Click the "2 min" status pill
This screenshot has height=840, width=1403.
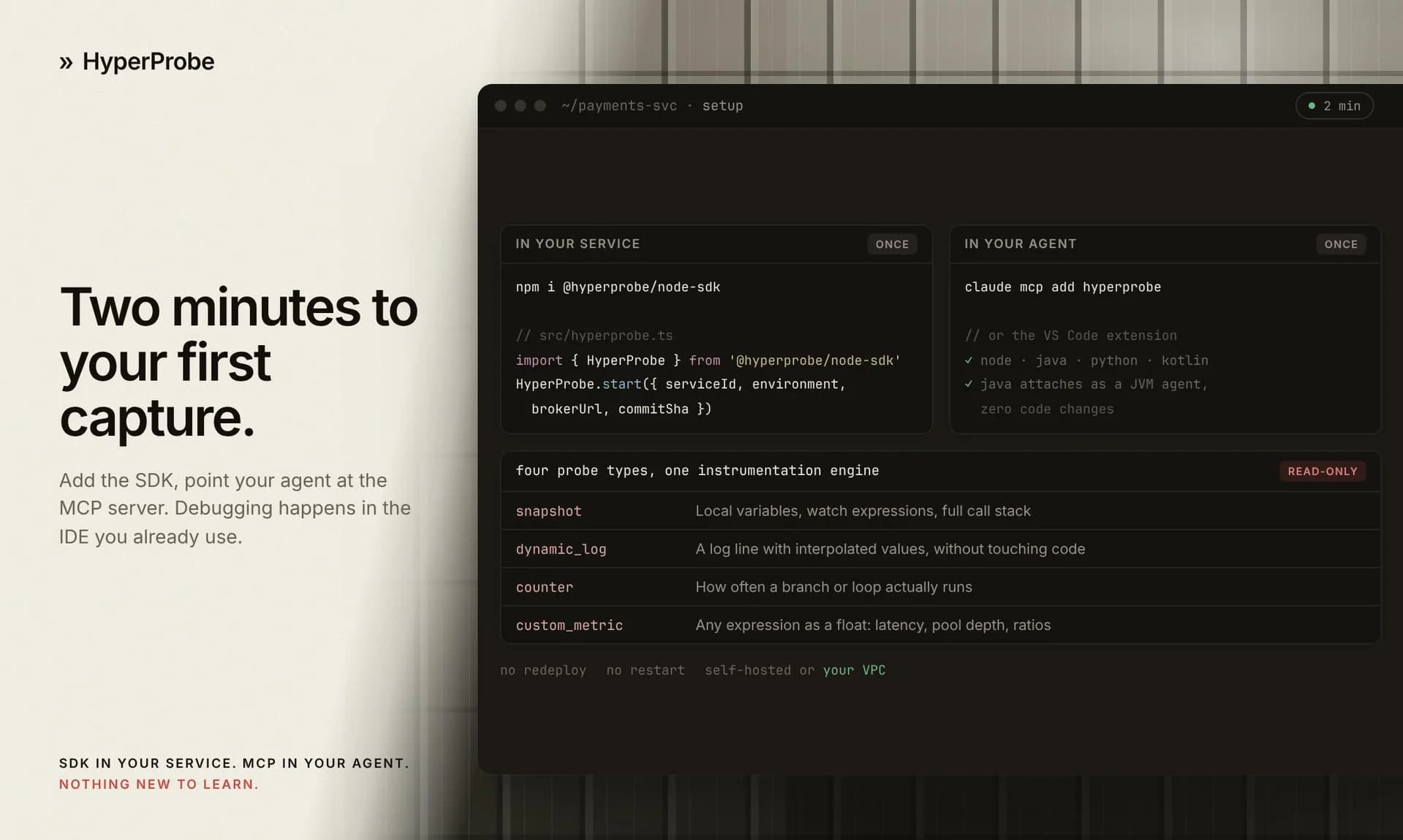pos(1334,106)
